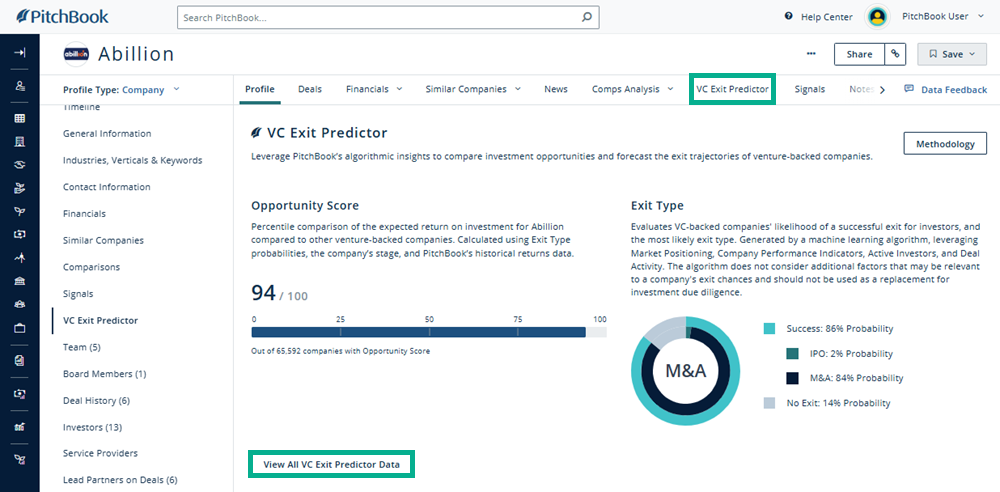The image size is (1000, 492).
Task: Go to General Information section
Action: (x=107, y=133)
